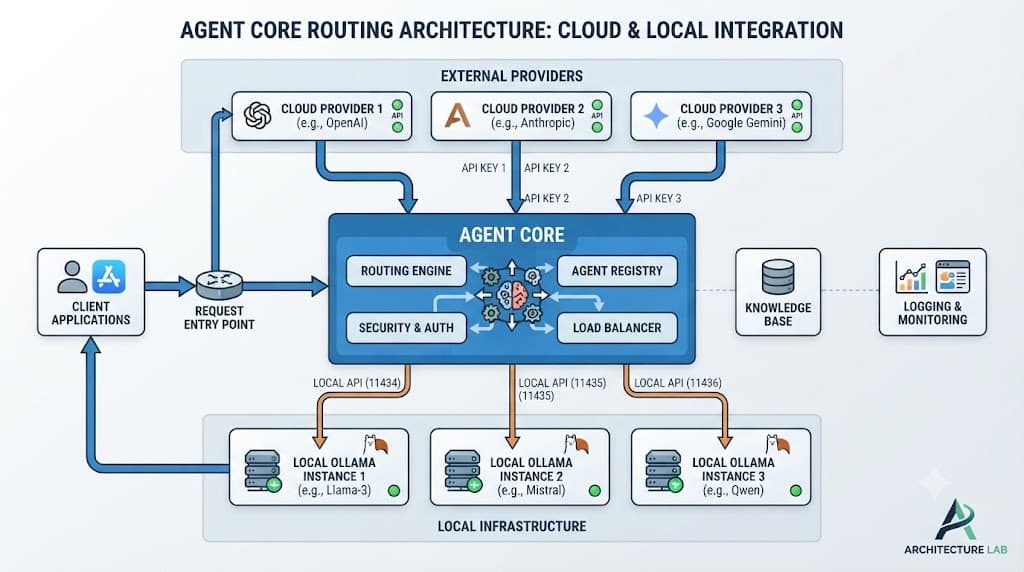Click the ARCHITECTURE LAB text

click(x=955, y=550)
